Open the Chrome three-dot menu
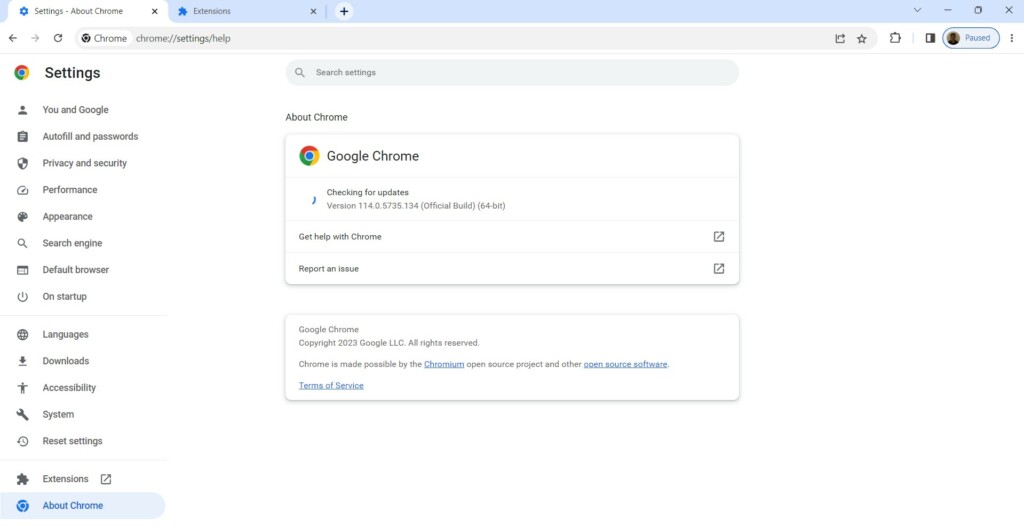This screenshot has height=527, width=1024. click(x=1011, y=38)
